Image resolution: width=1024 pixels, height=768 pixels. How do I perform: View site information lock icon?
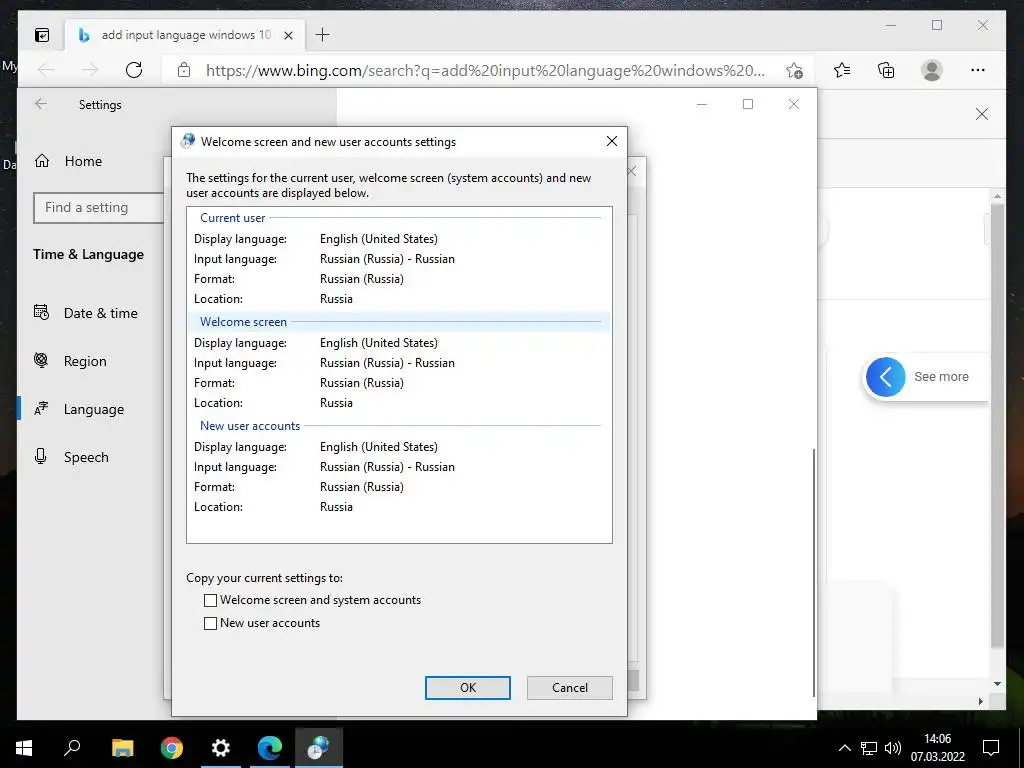(184, 70)
